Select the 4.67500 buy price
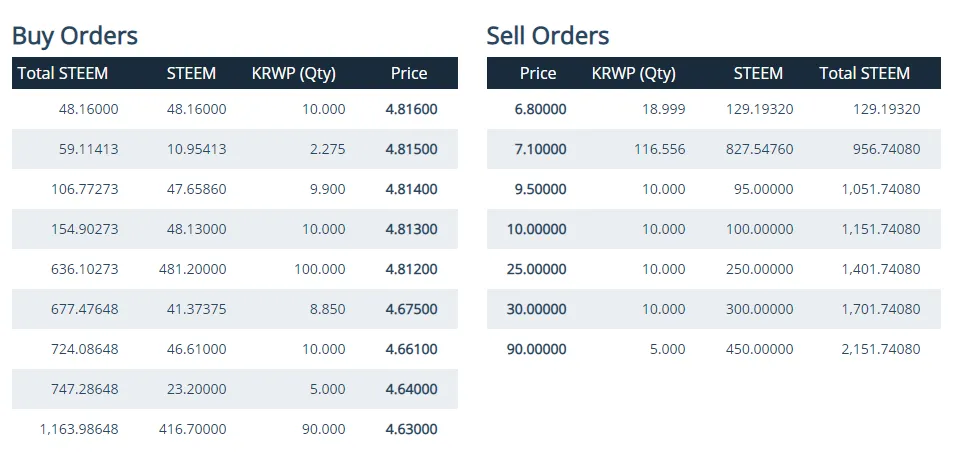Viewport: 963px width, 455px height. coord(411,309)
